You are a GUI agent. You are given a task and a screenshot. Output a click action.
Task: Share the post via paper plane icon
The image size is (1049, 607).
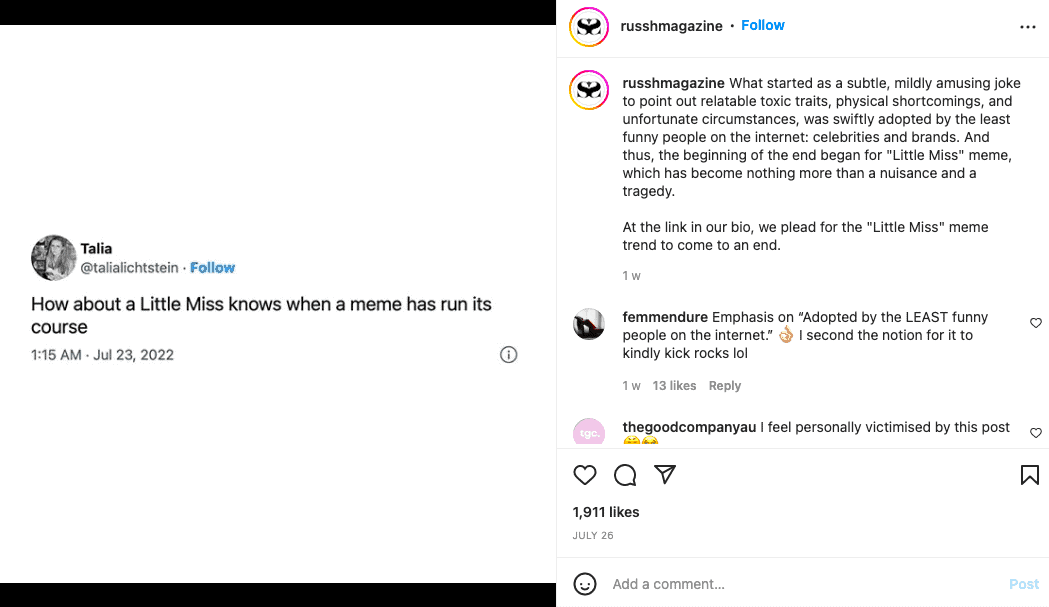pos(665,475)
